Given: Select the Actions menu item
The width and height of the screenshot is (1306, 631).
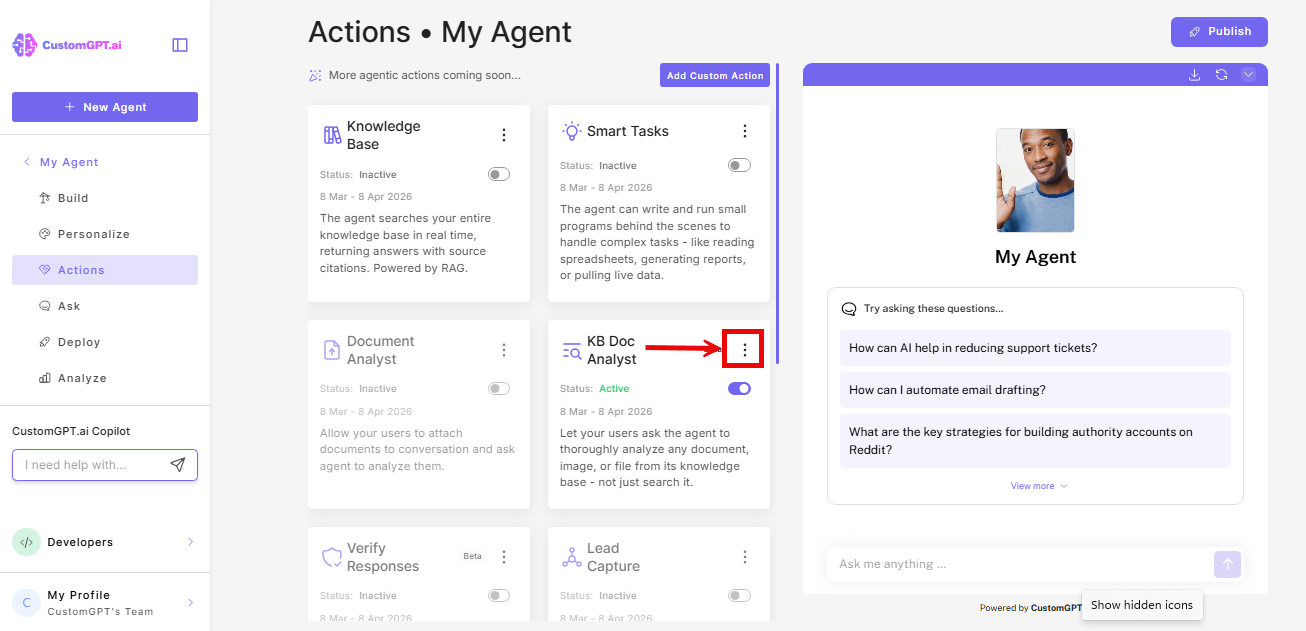Looking at the screenshot, I should [x=105, y=270].
